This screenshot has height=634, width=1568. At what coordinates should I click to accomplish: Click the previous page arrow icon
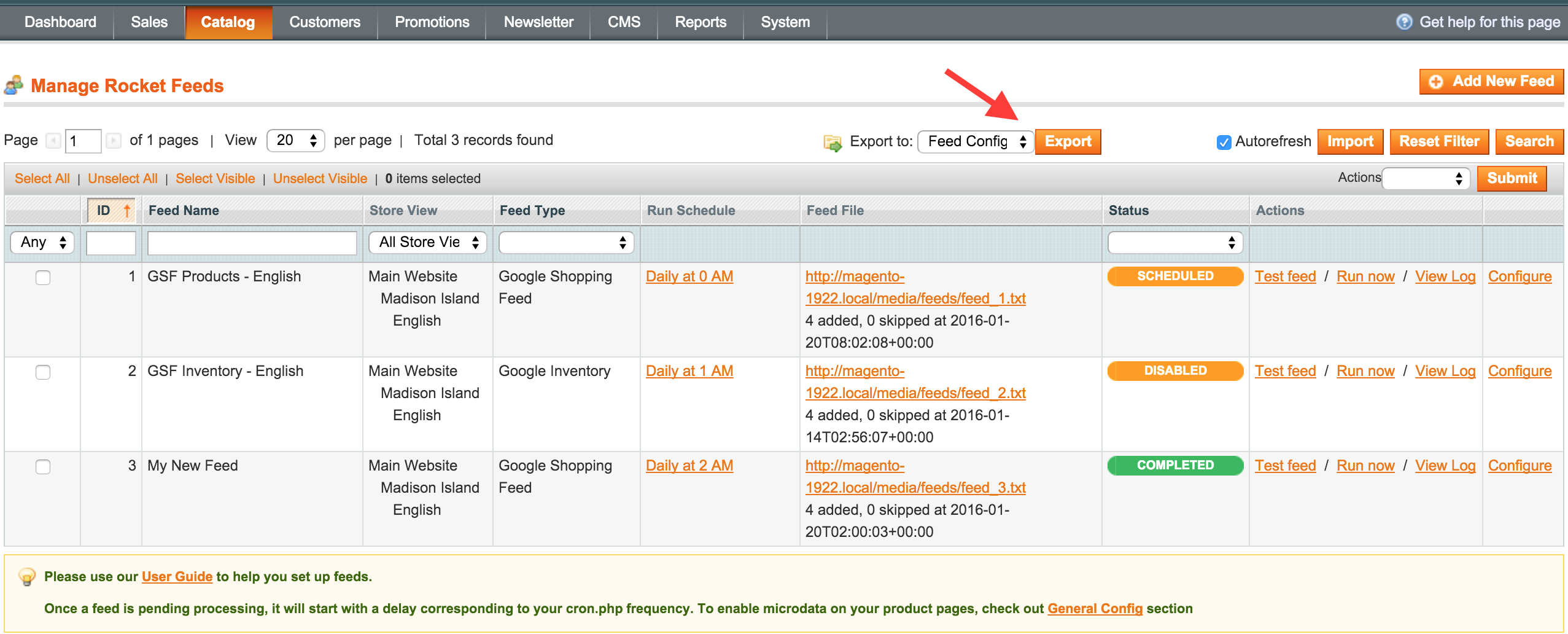[53, 141]
